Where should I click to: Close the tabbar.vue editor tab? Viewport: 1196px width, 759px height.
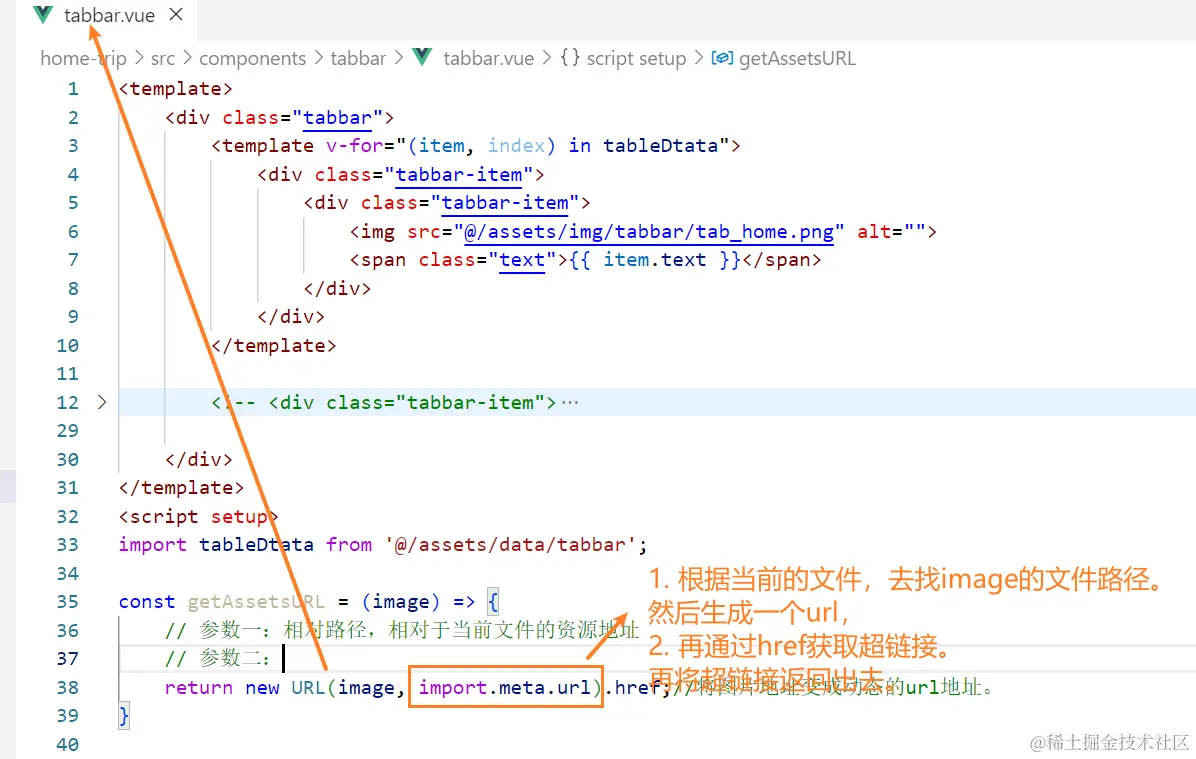click(176, 14)
